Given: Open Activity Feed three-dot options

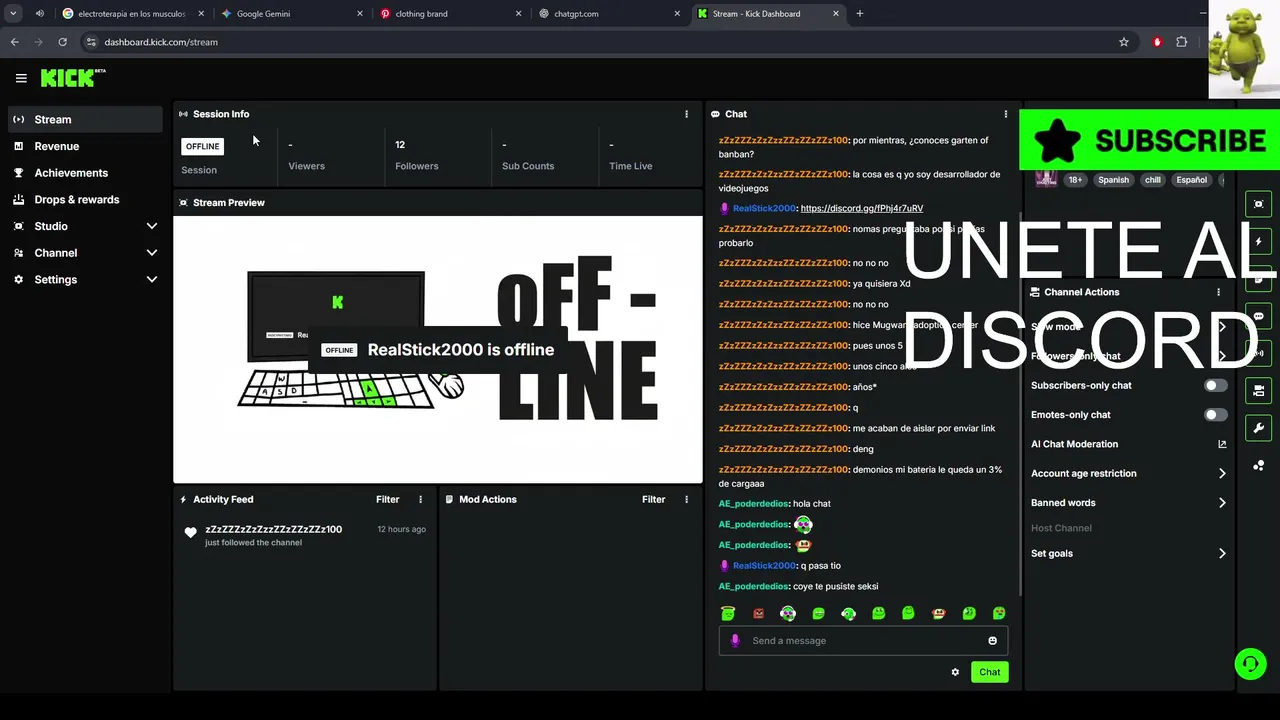Looking at the screenshot, I should (x=420, y=499).
